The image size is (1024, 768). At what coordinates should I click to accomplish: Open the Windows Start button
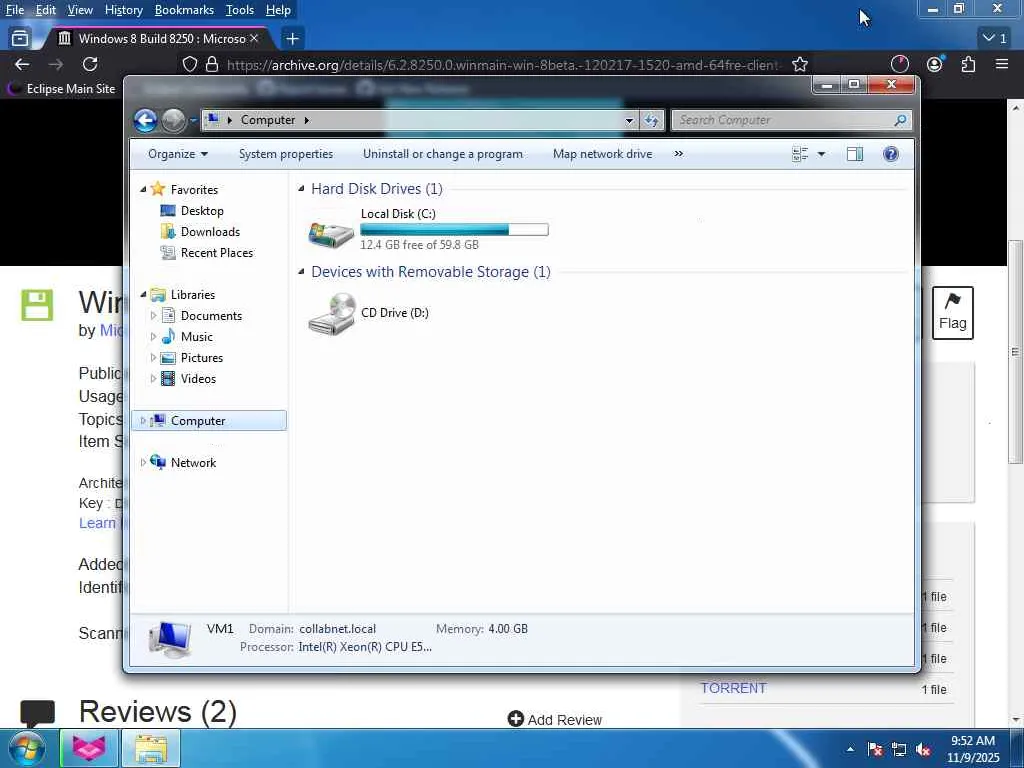coord(27,748)
